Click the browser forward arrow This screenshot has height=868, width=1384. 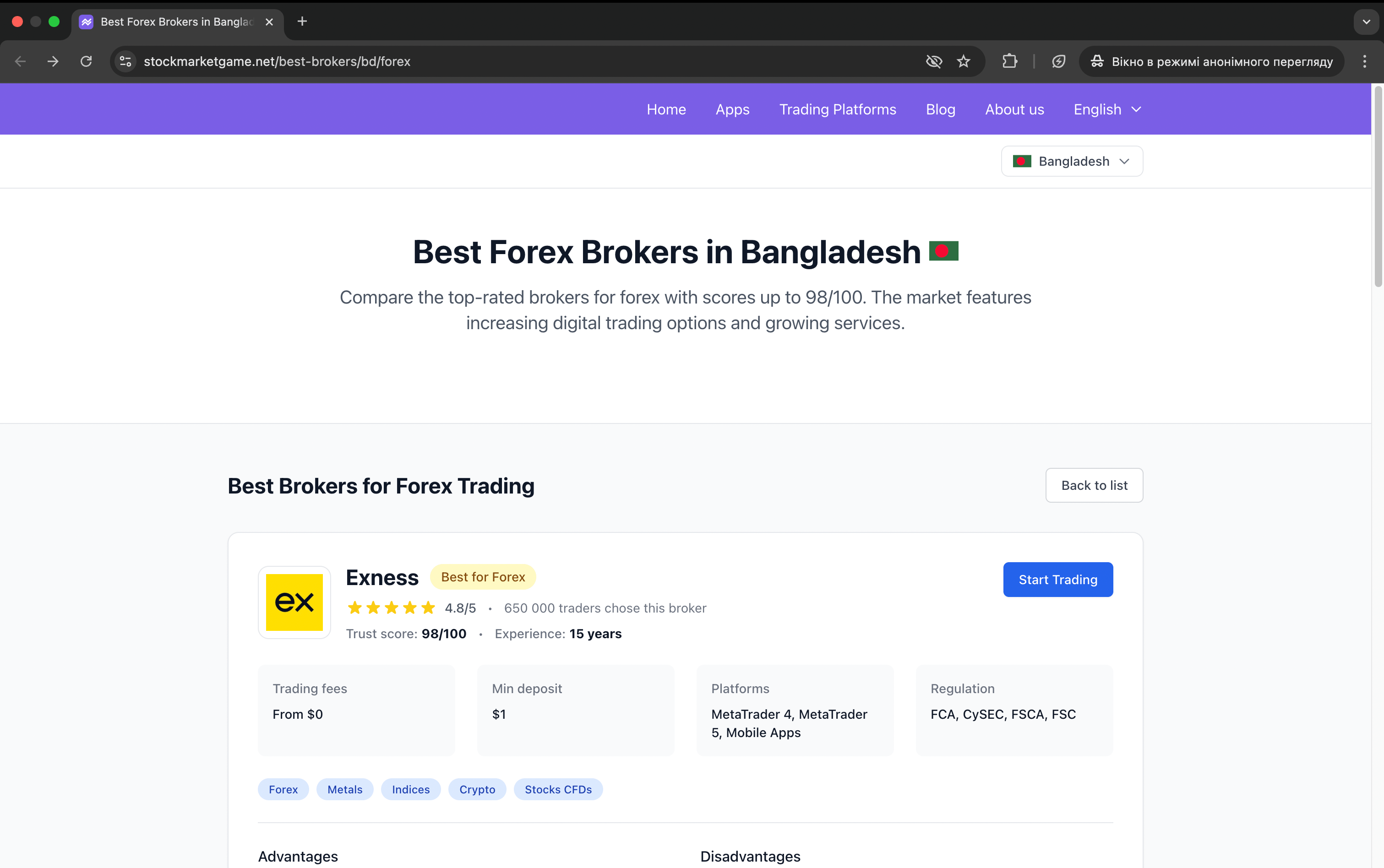coord(53,61)
